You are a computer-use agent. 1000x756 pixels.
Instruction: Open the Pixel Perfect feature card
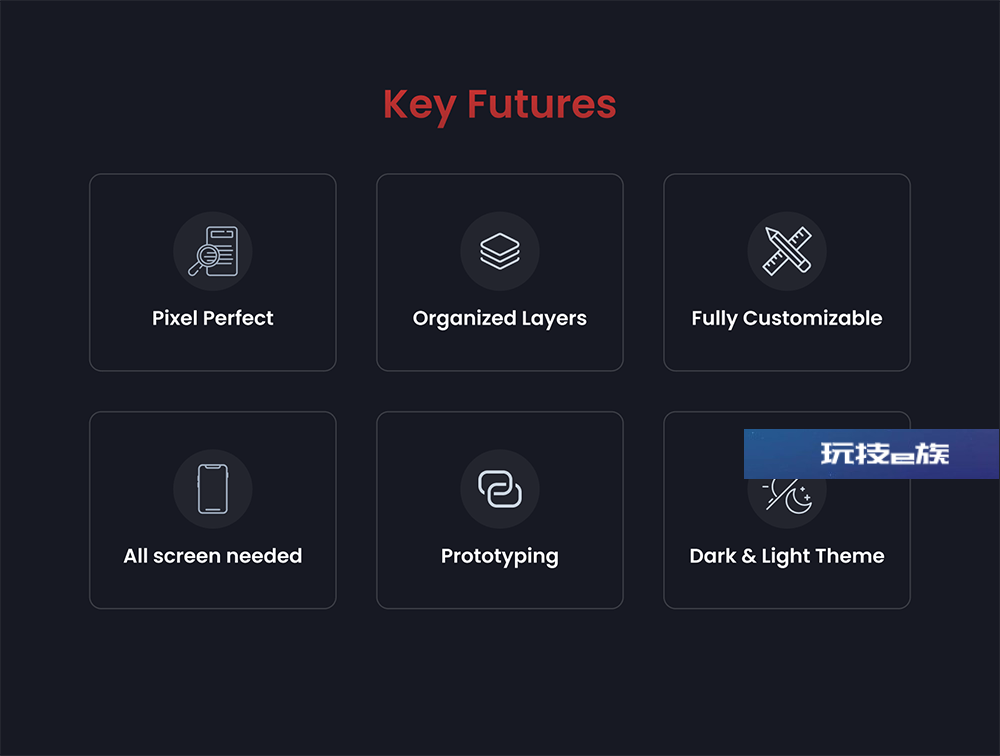click(x=213, y=272)
